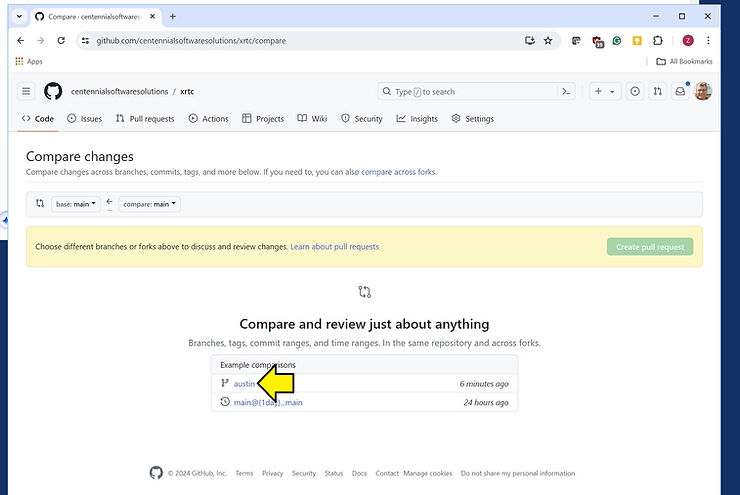Open the main@{1day}...main comparison

(267, 403)
